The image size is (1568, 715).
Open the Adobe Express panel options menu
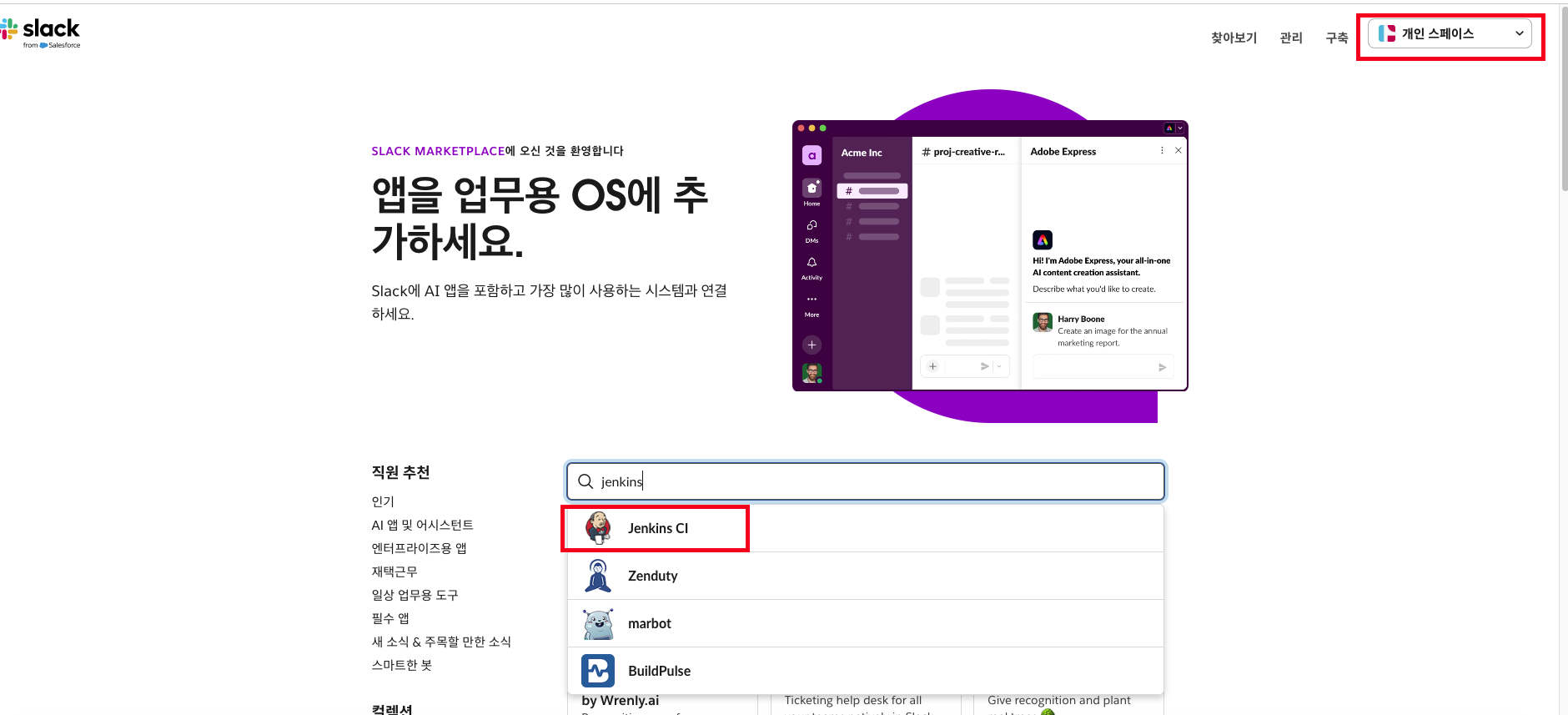[1162, 150]
